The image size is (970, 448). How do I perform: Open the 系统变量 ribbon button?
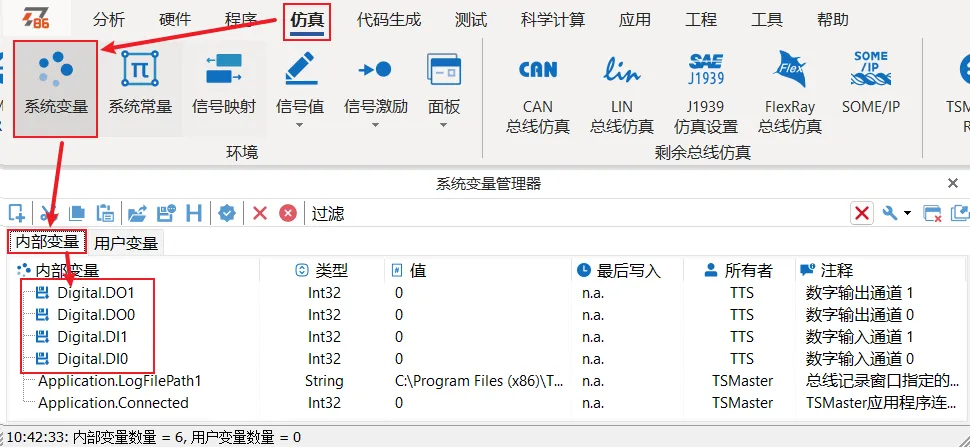[x=56, y=88]
